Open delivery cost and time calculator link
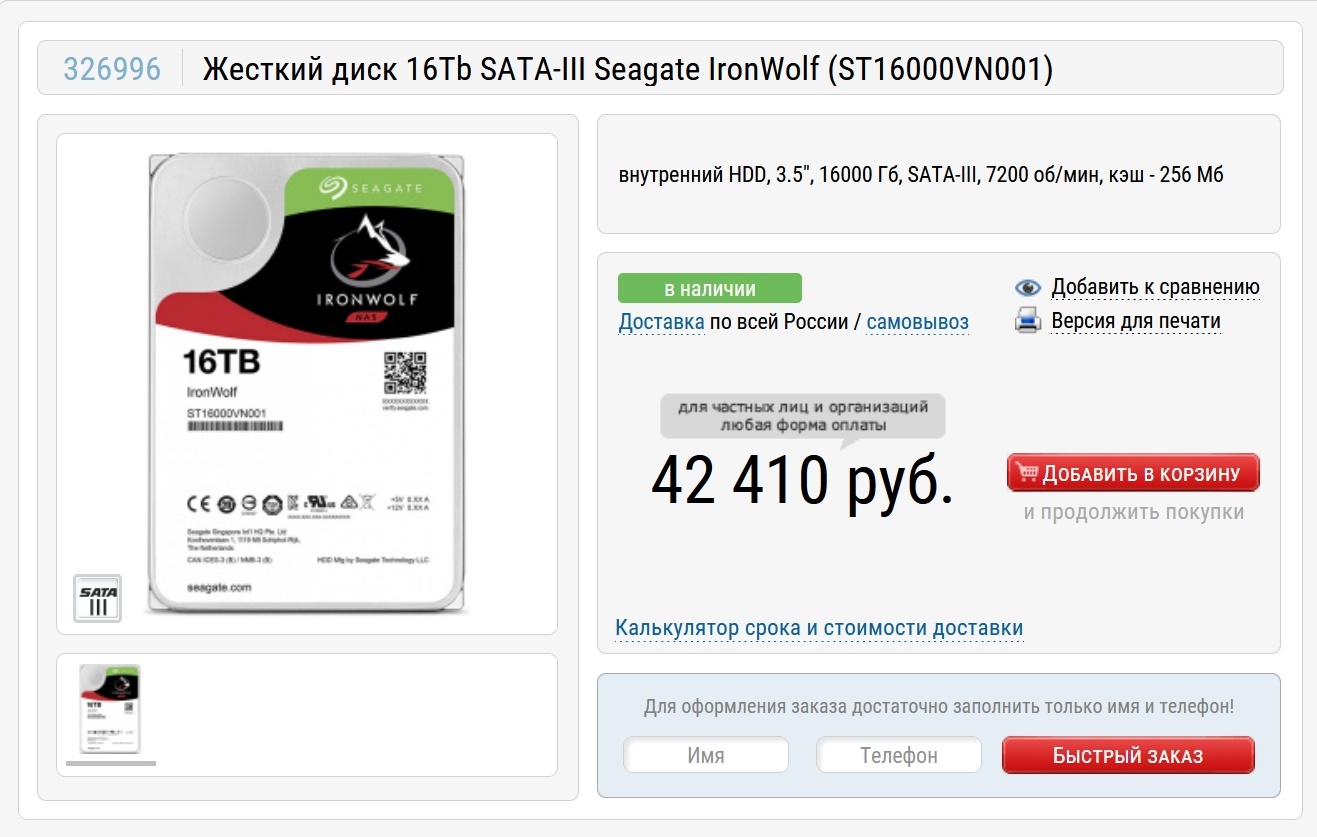Viewport: 1317px width, 837px height. tap(819, 628)
